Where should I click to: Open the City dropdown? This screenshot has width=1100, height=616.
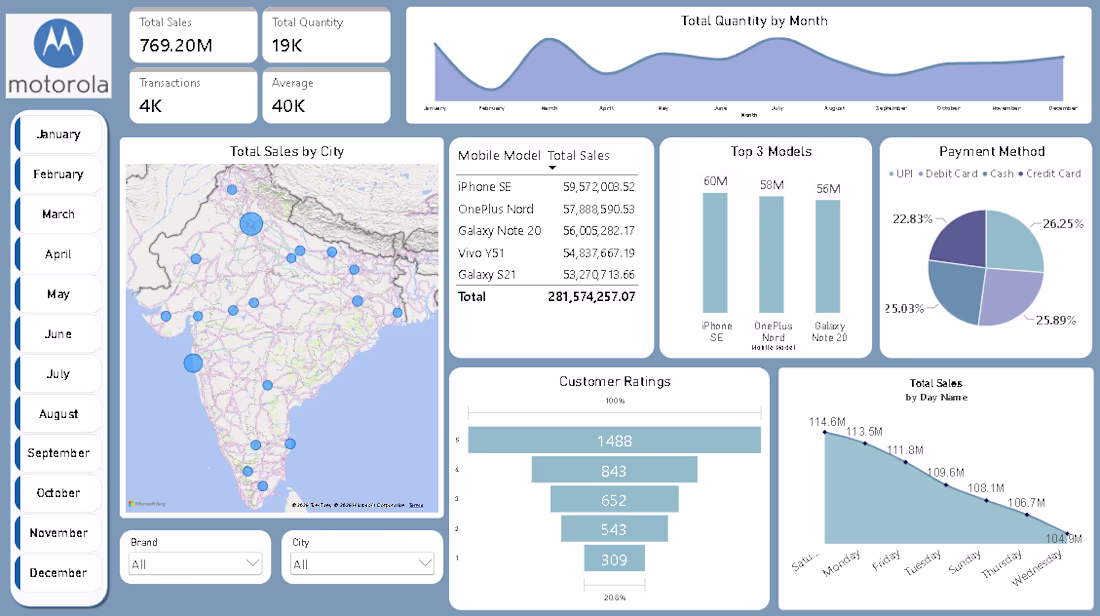(362, 563)
